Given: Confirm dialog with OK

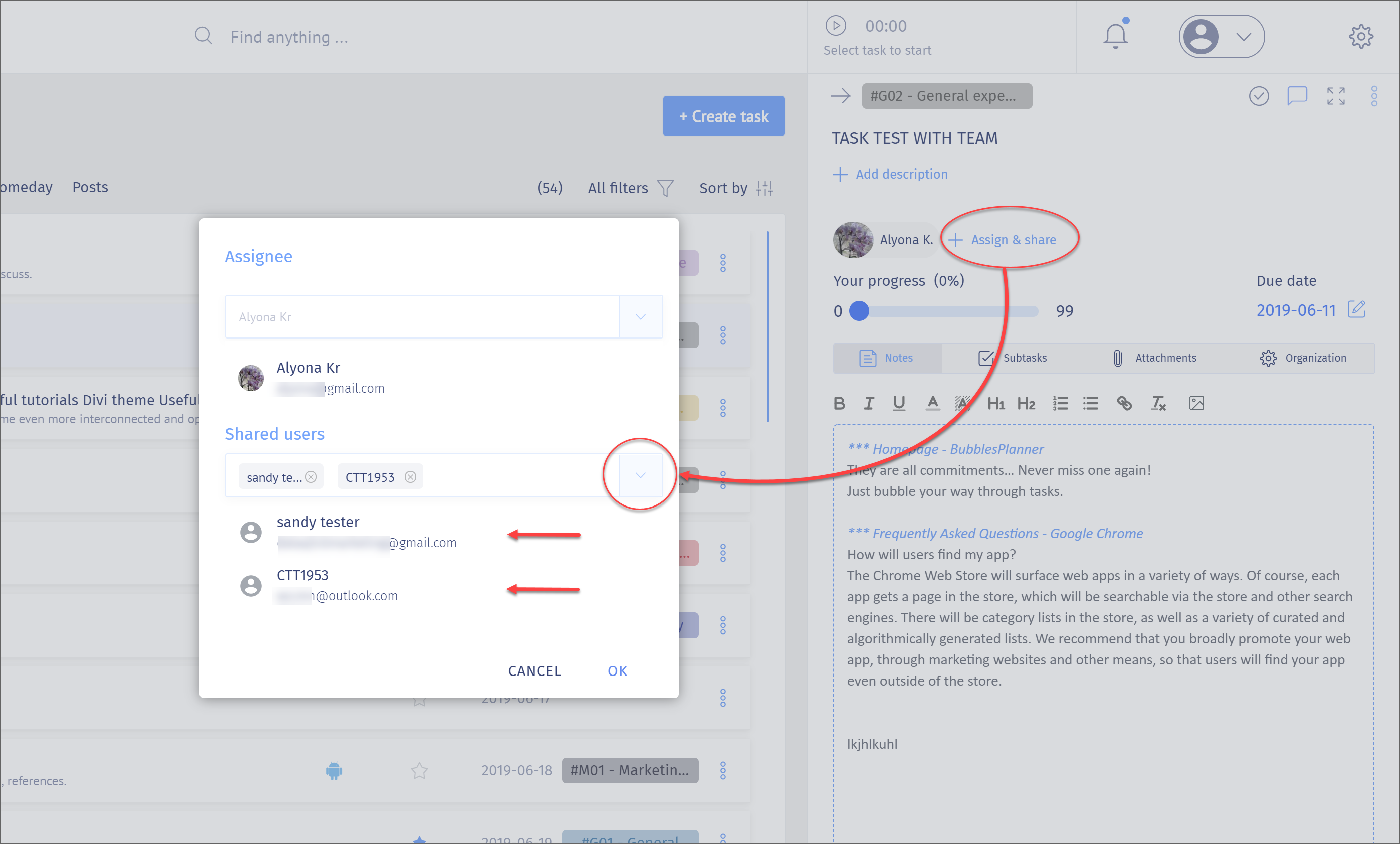Looking at the screenshot, I should tap(618, 671).
